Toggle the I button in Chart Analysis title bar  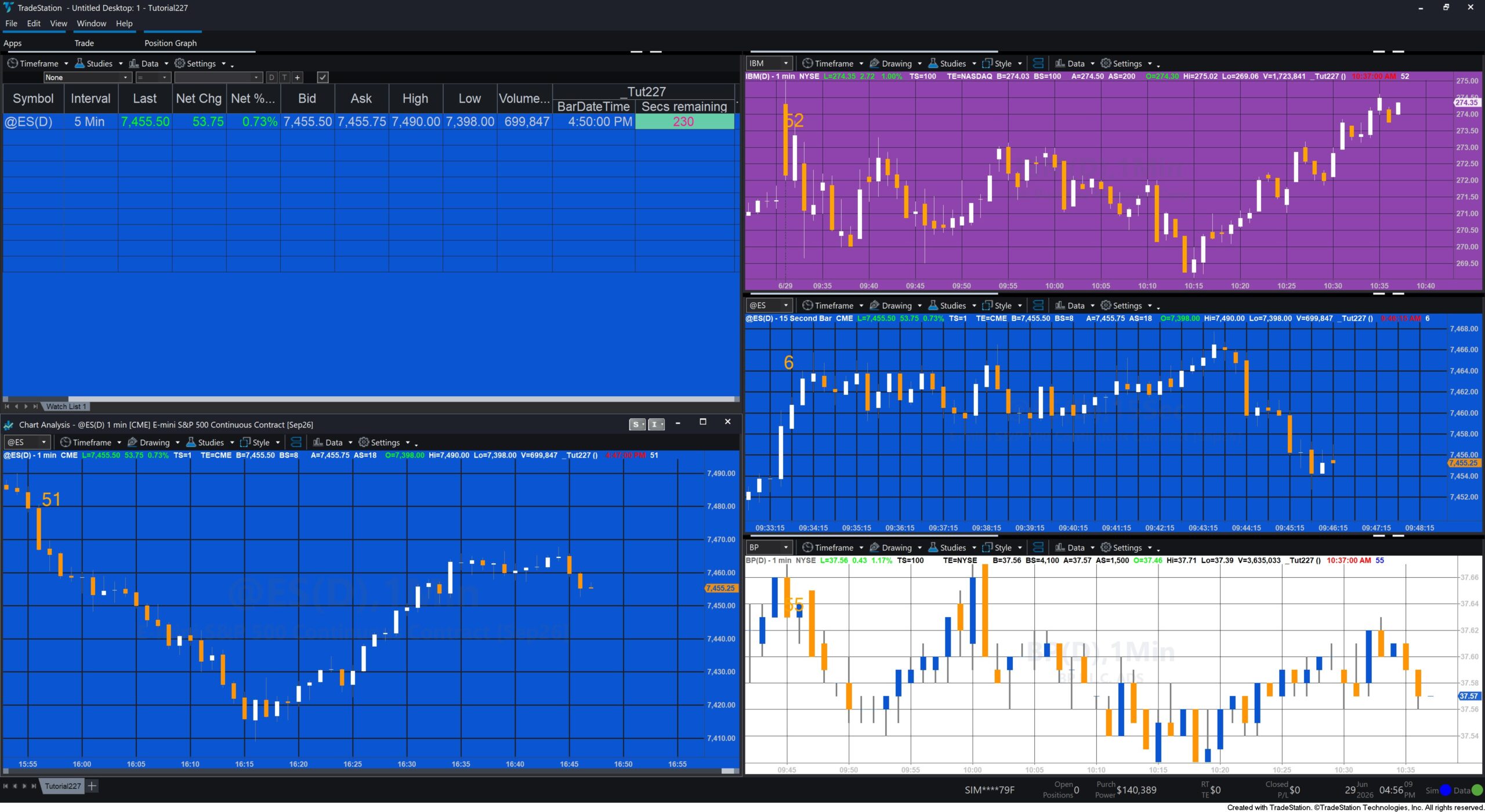pos(656,424)
